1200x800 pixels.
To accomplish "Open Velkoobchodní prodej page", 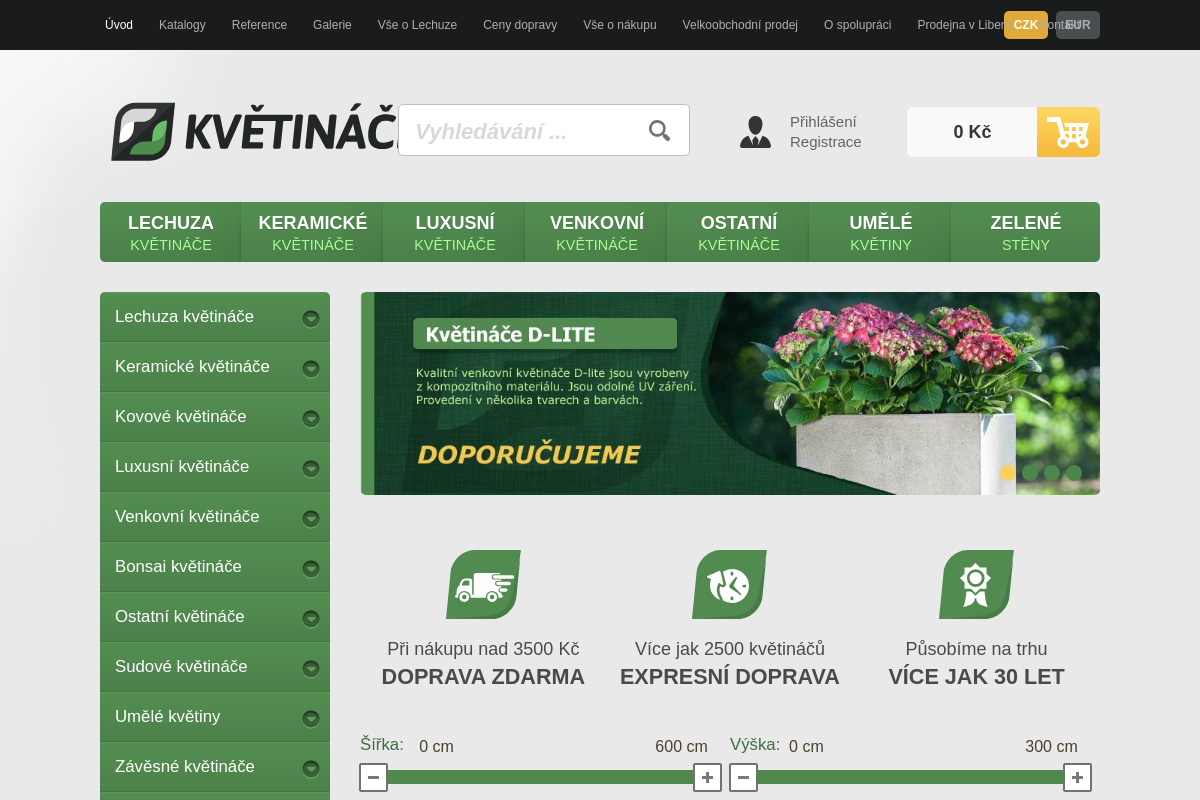I will pos(740,25).
